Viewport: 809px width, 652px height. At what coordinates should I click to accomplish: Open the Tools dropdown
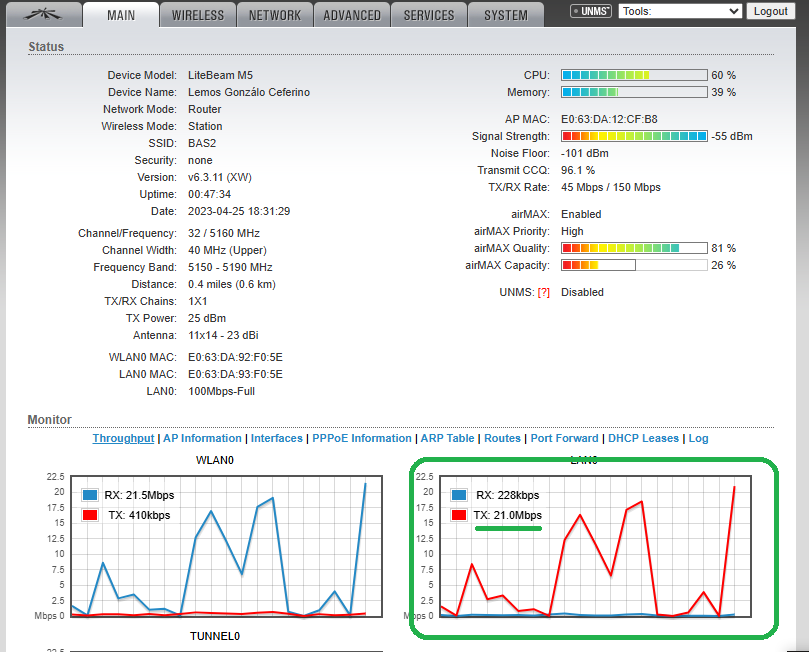tap(680, 11)
